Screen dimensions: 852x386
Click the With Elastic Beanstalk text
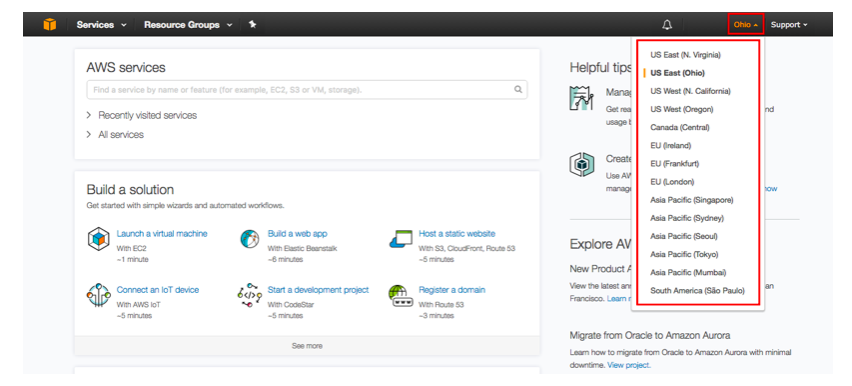[x=302, y=248]
